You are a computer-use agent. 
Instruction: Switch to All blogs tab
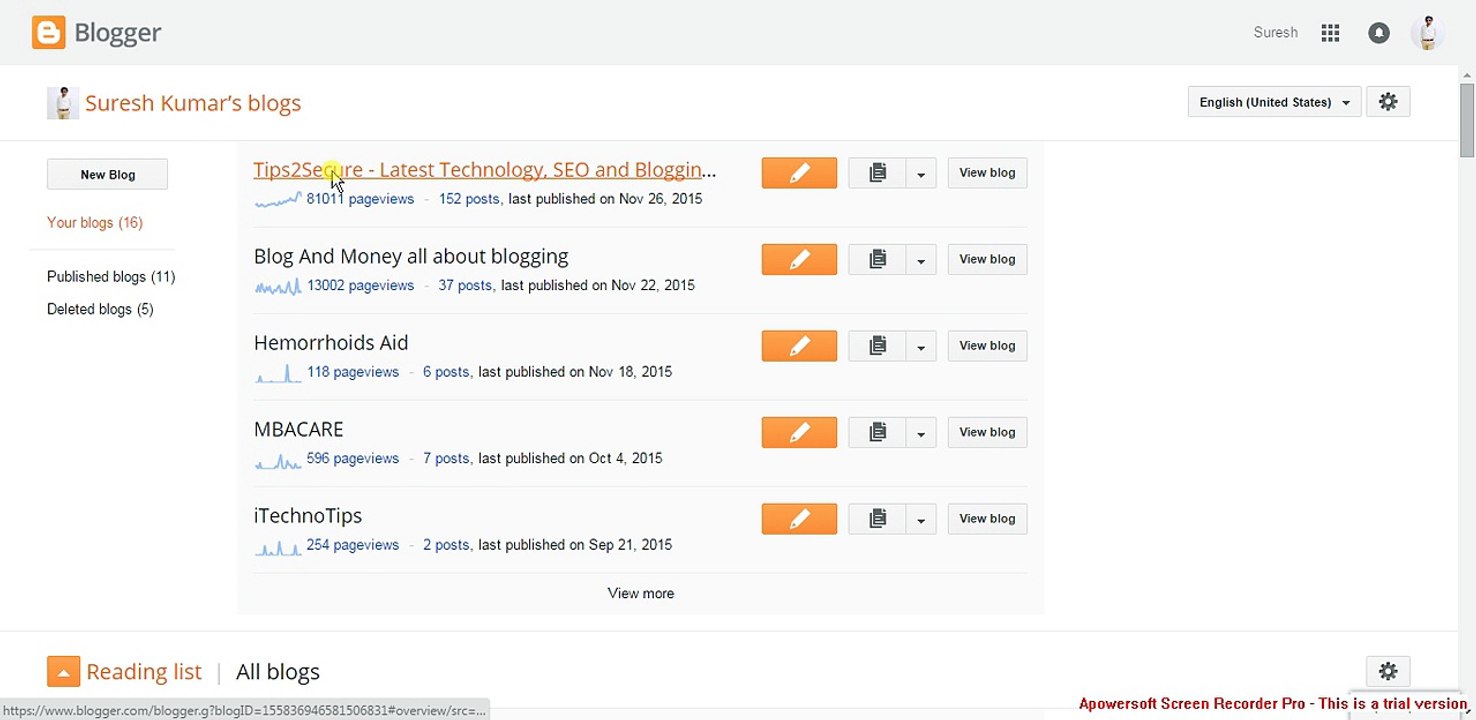[x=278, y=672]
